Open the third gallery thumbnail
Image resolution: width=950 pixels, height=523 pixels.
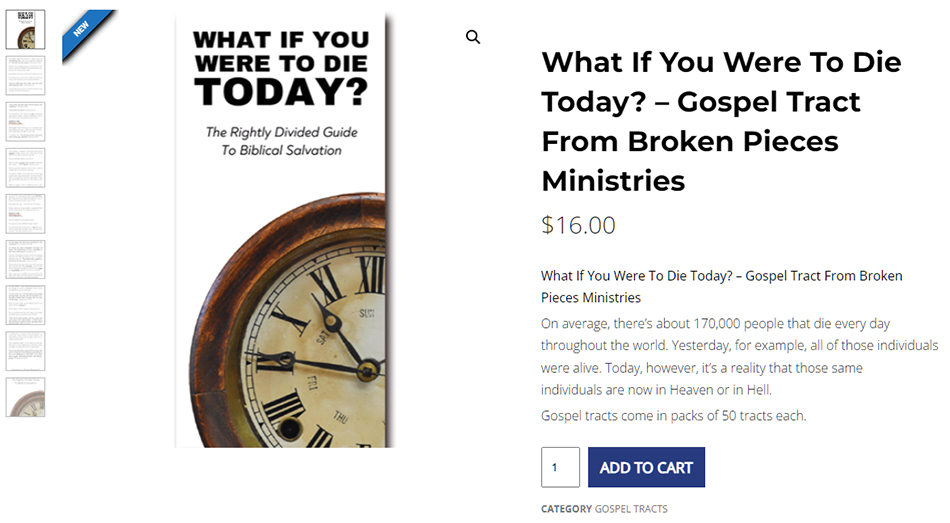click(25, 121)
